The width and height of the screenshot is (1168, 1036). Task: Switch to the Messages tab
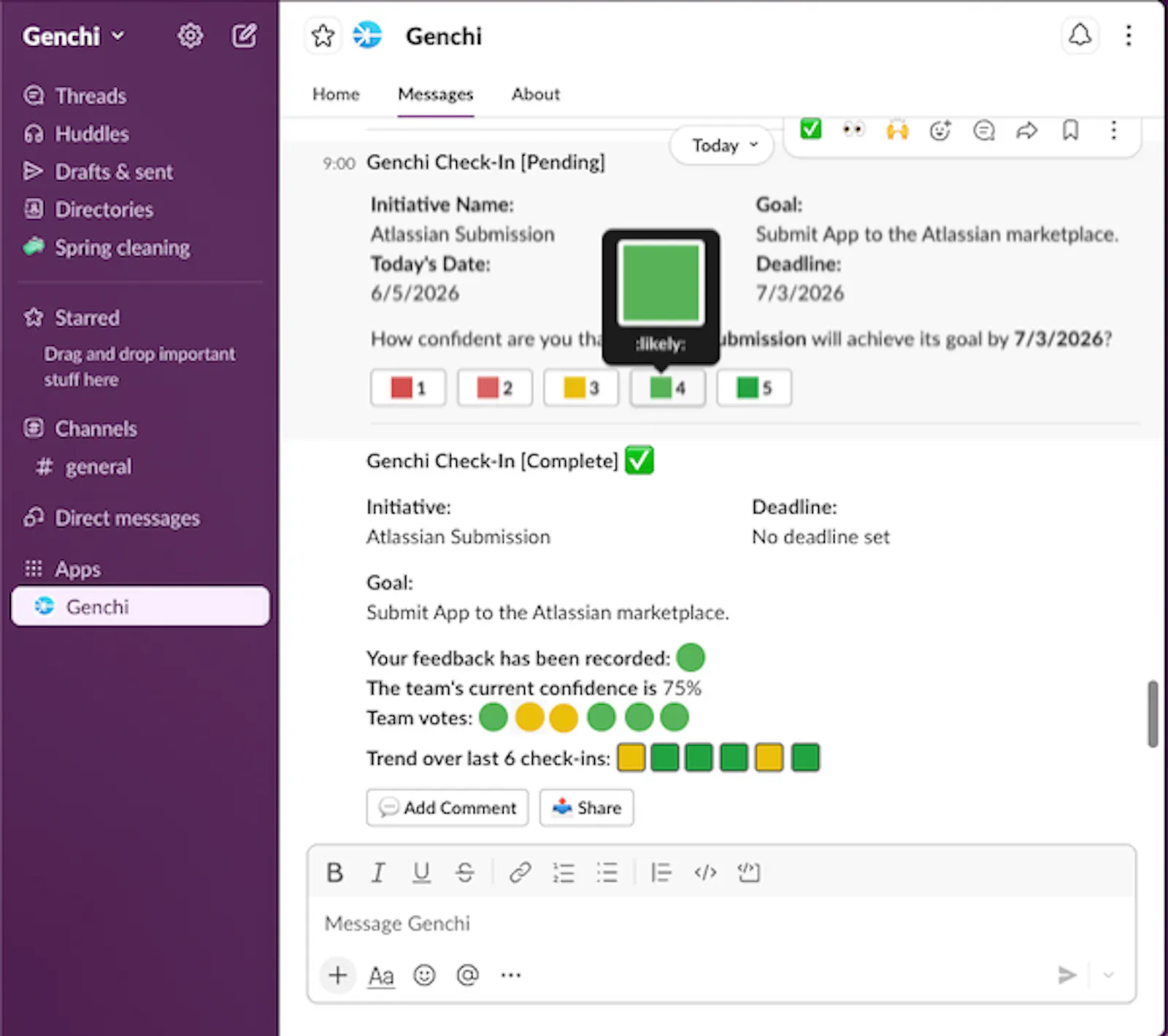tap(435, 94)
